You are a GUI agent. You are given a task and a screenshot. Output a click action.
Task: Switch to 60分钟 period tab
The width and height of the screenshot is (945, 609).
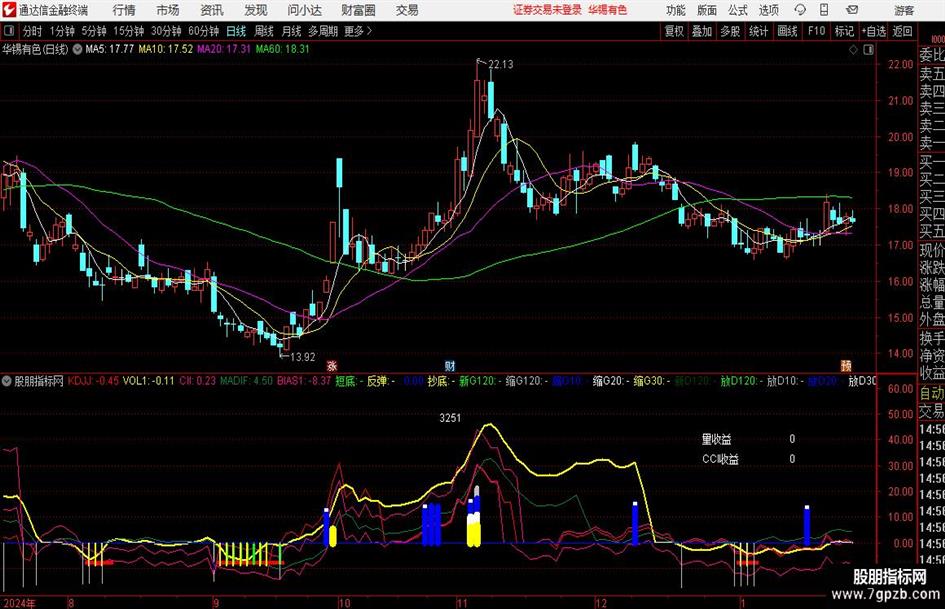(x=203, y=31)
